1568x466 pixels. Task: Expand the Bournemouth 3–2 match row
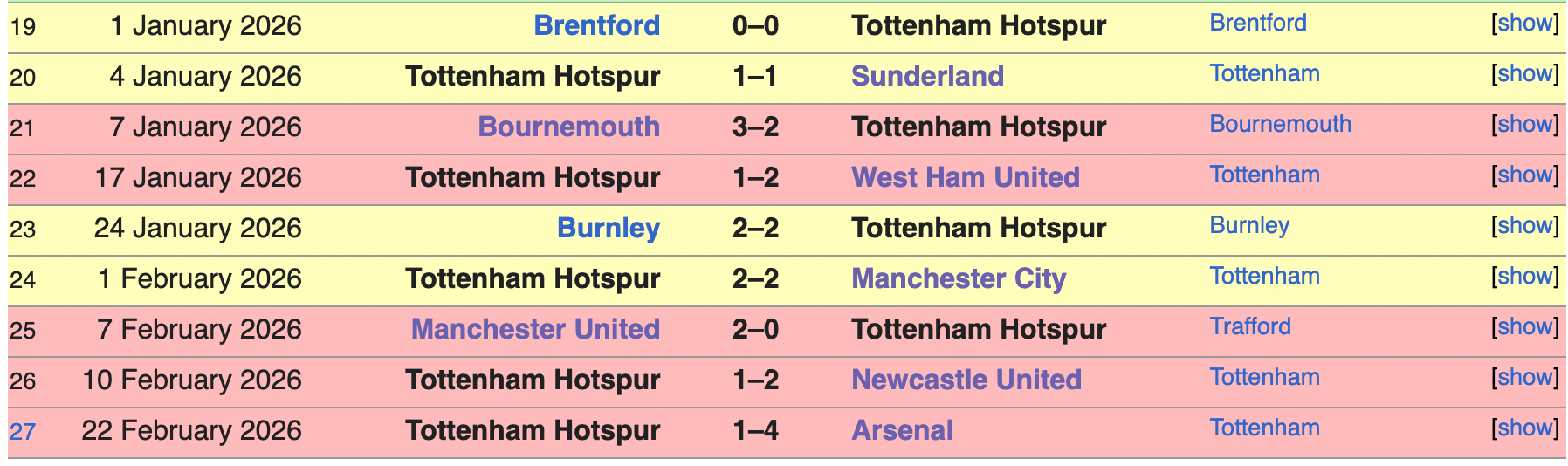click(x=1524, y=125)
